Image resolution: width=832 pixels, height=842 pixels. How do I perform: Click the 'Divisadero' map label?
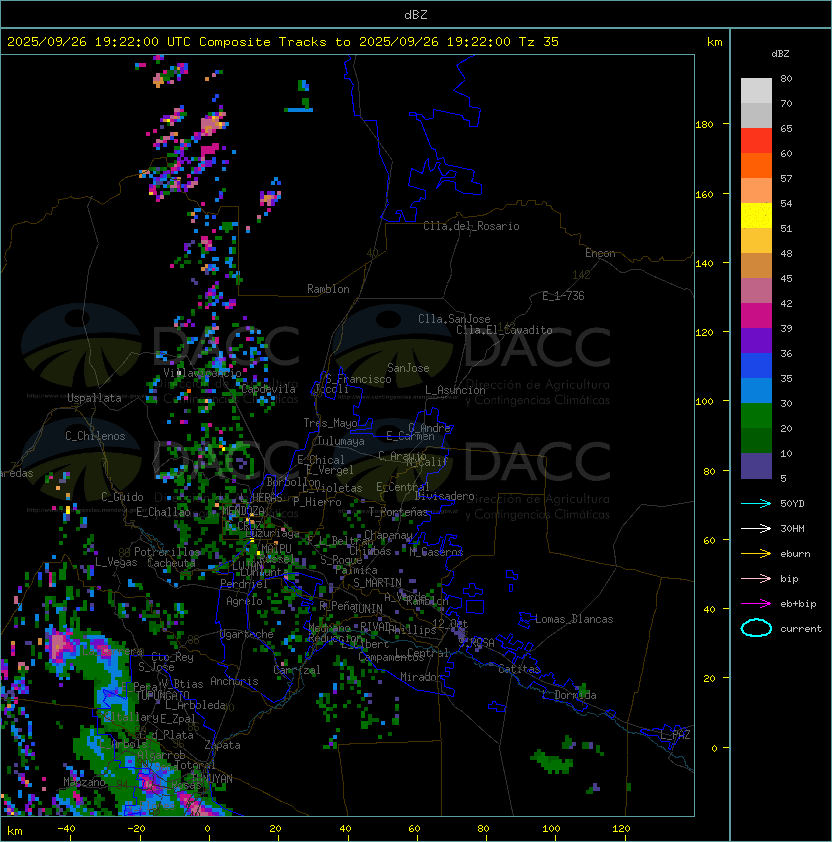444,496
